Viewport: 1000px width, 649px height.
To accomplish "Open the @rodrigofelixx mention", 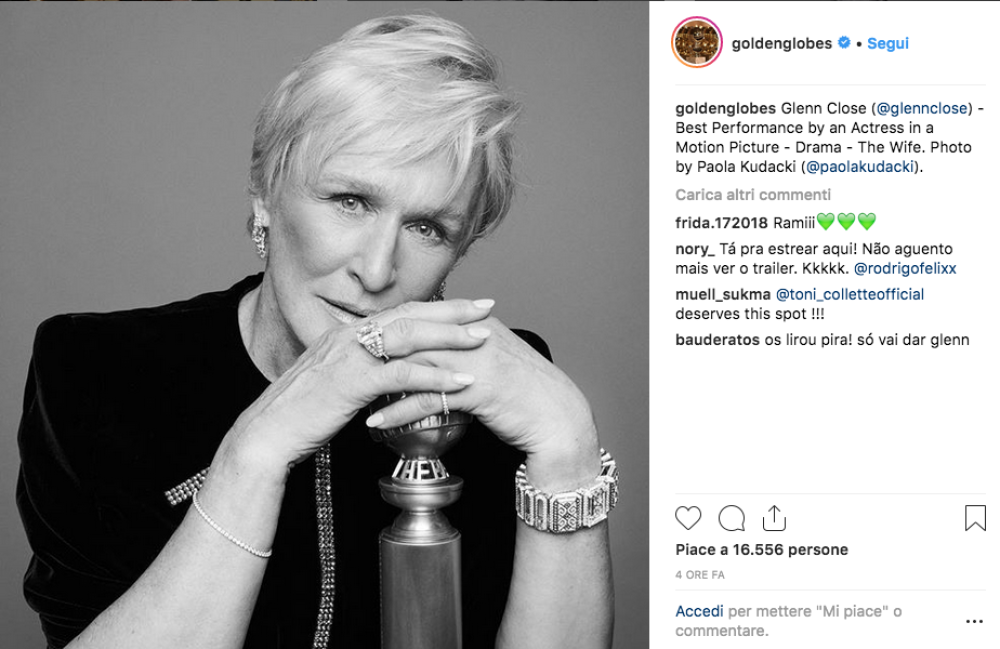I will click(905, 269).
